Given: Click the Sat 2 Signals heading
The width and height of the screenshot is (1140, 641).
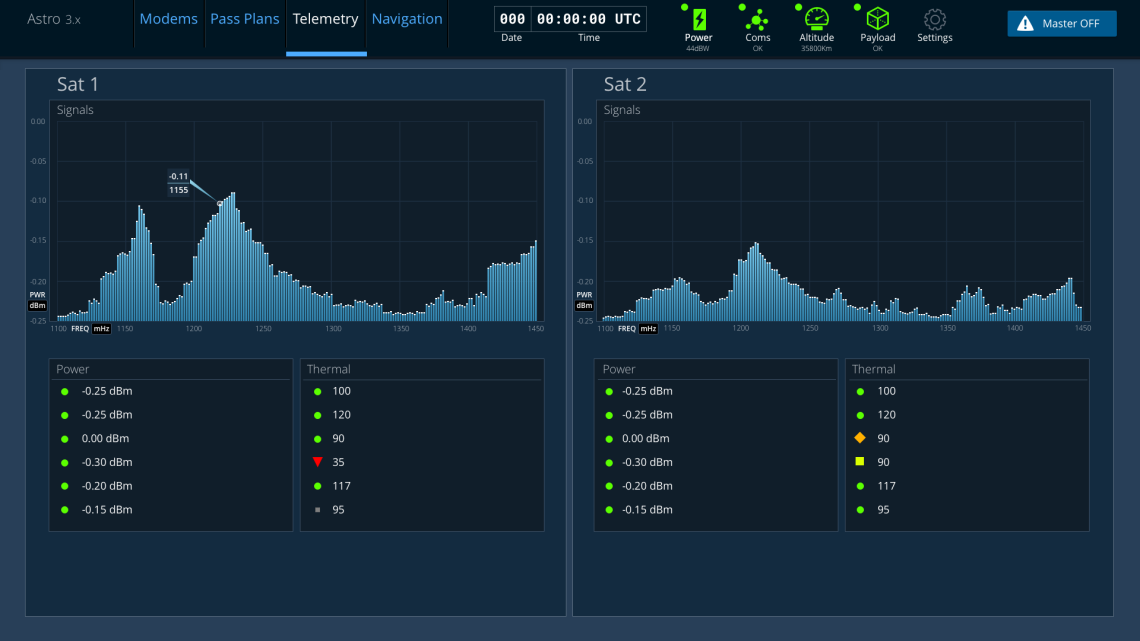Looking at the screenshot, I should click(x=622, y=110).
